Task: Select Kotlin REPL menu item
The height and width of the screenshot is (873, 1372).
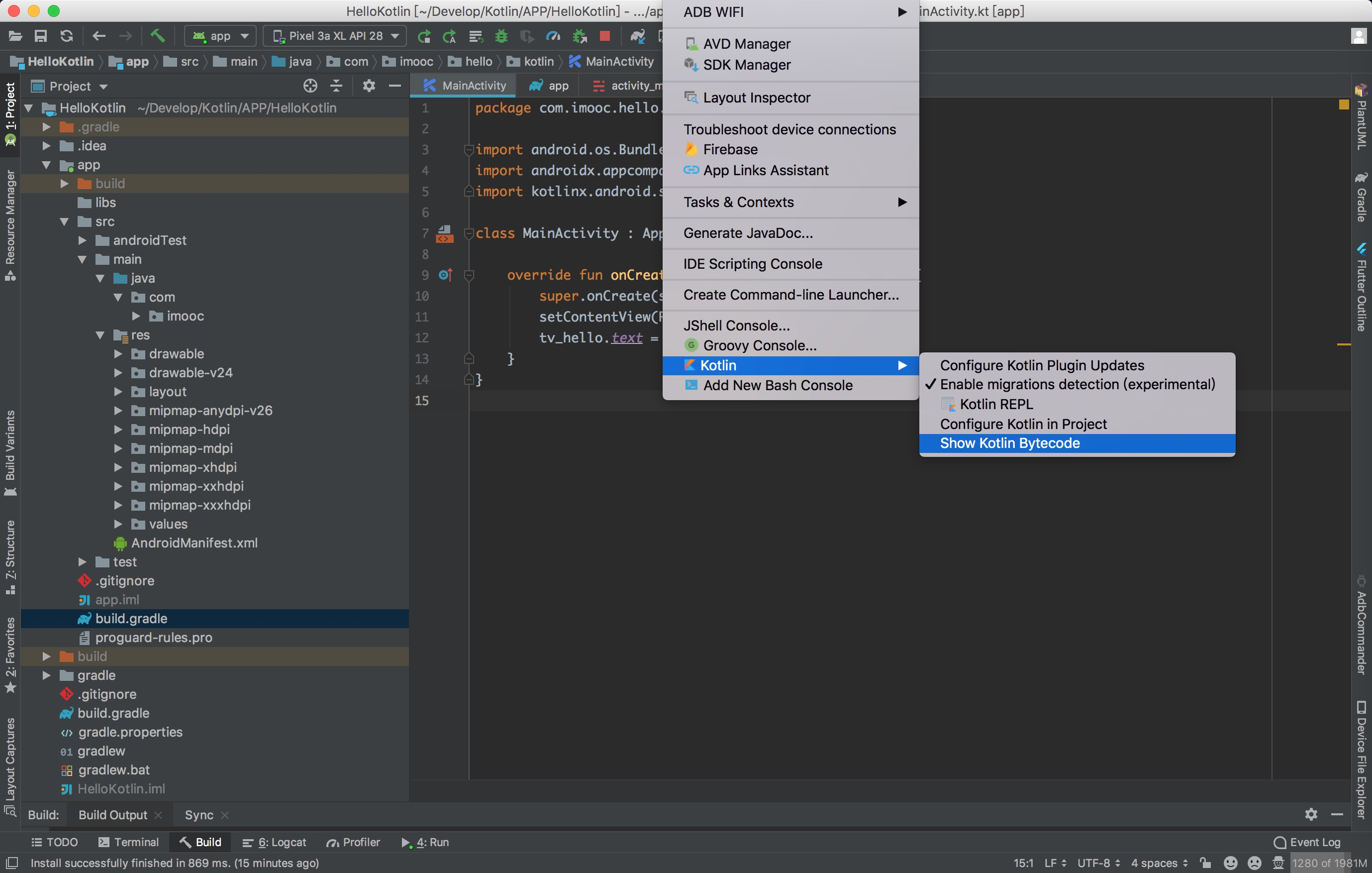Action: (1077, 404)
